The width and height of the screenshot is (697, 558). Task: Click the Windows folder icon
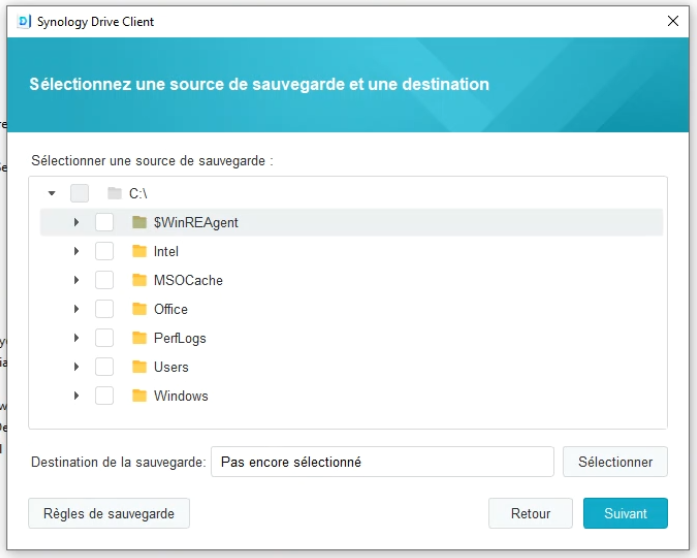click(140, 396)
